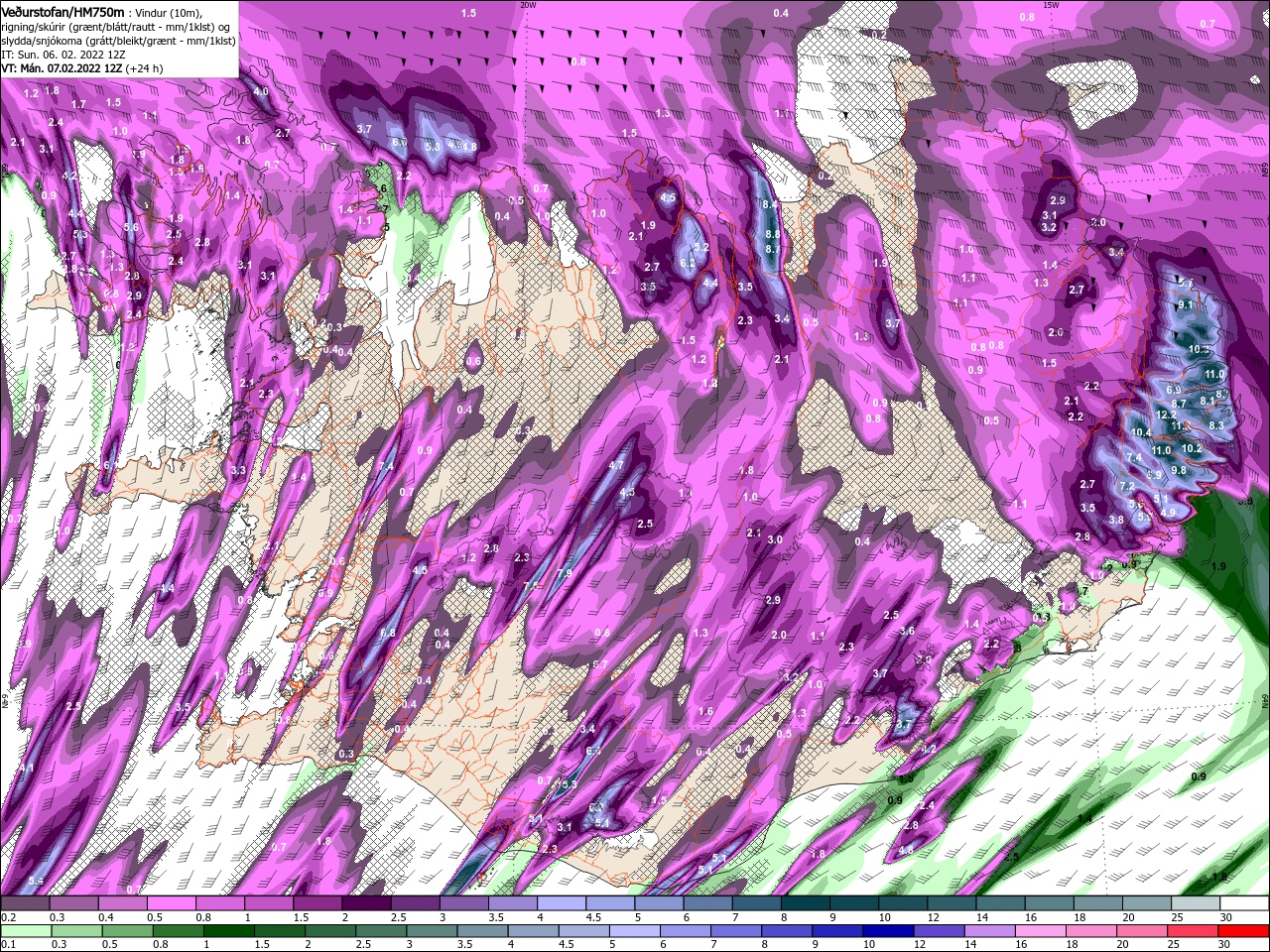The width and height of the screenshot is (1270, 952).
Task: Click the 10.5 snowfall value on map
Action: click(1200, 349)
